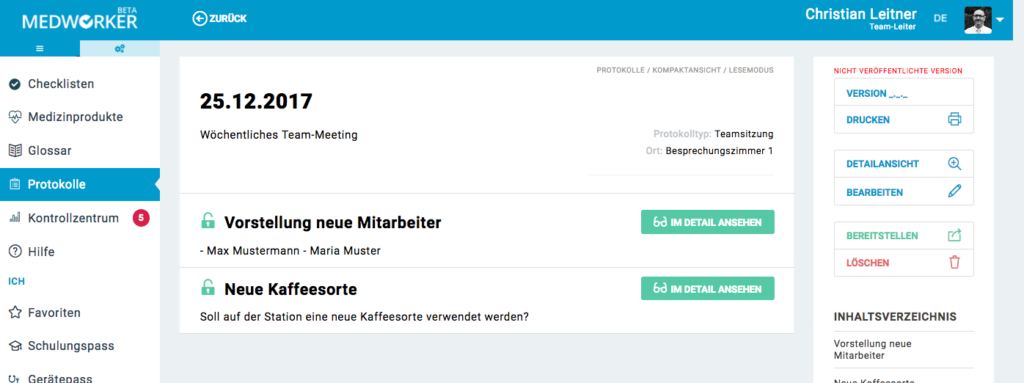Click the Protokolltyp value Teamsitzung

(x=744, y=134)
